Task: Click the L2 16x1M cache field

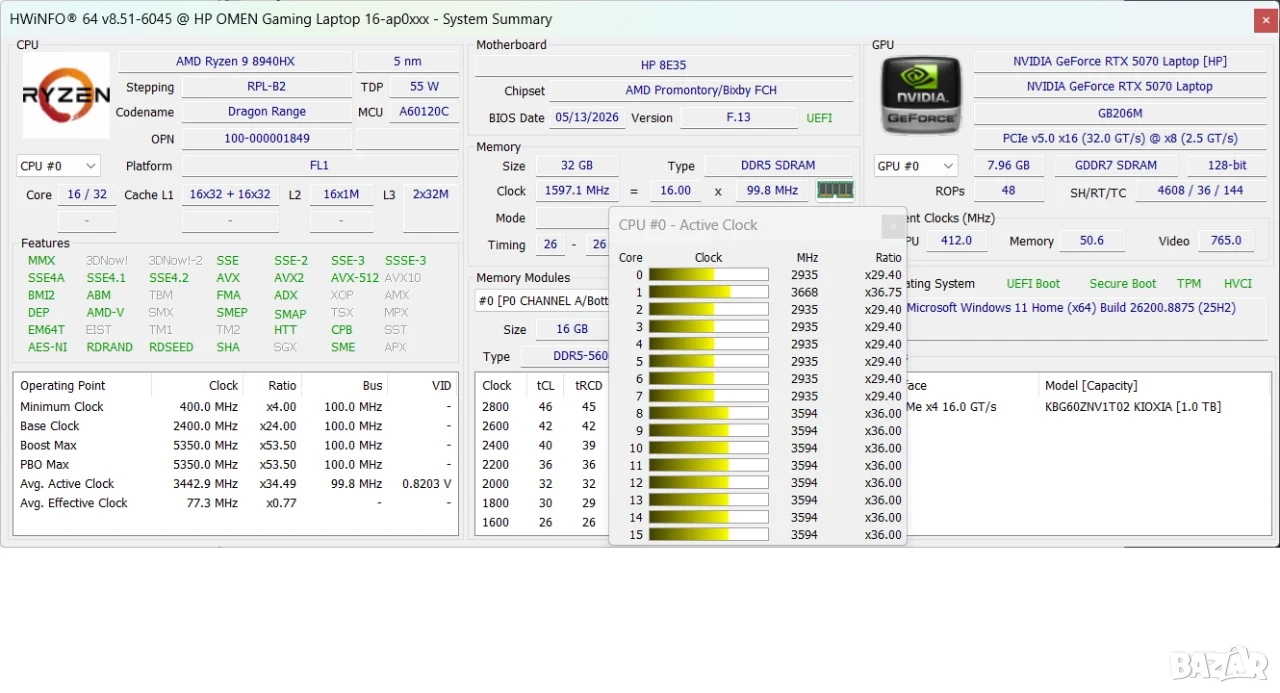Action: [x=341, y=195]
